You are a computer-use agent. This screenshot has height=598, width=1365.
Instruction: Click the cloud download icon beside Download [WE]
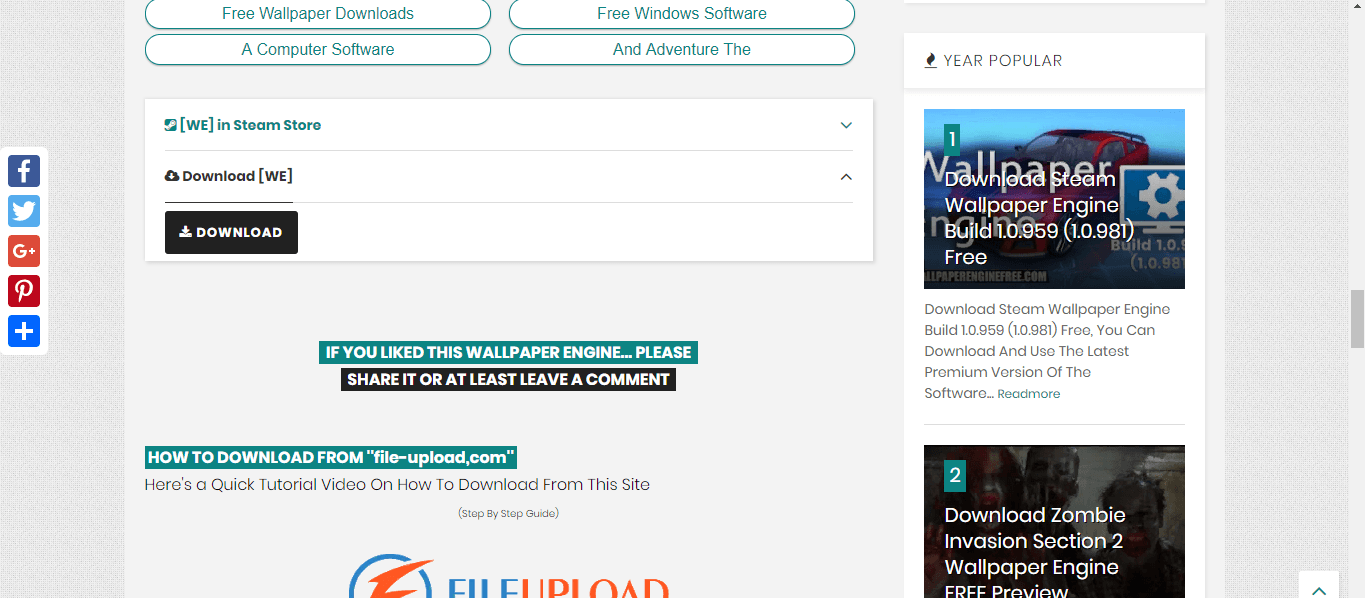click(172, 176)
